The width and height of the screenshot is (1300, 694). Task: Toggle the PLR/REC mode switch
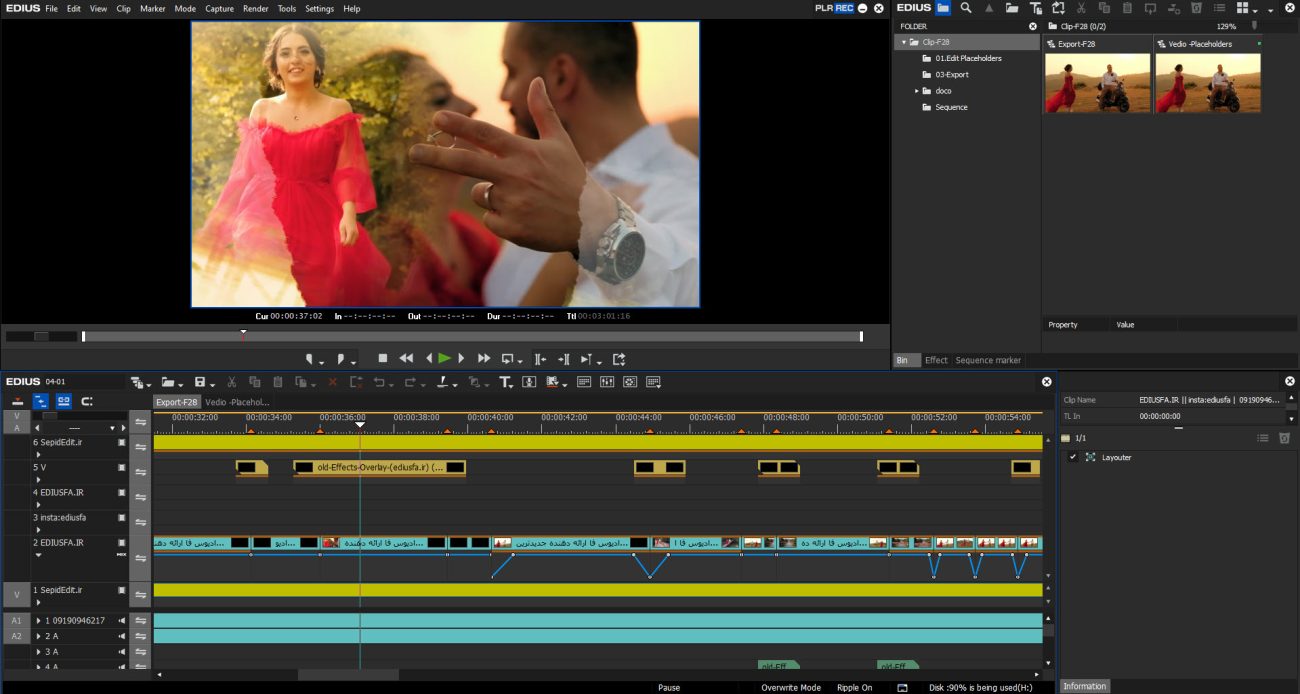pos(834,8)
